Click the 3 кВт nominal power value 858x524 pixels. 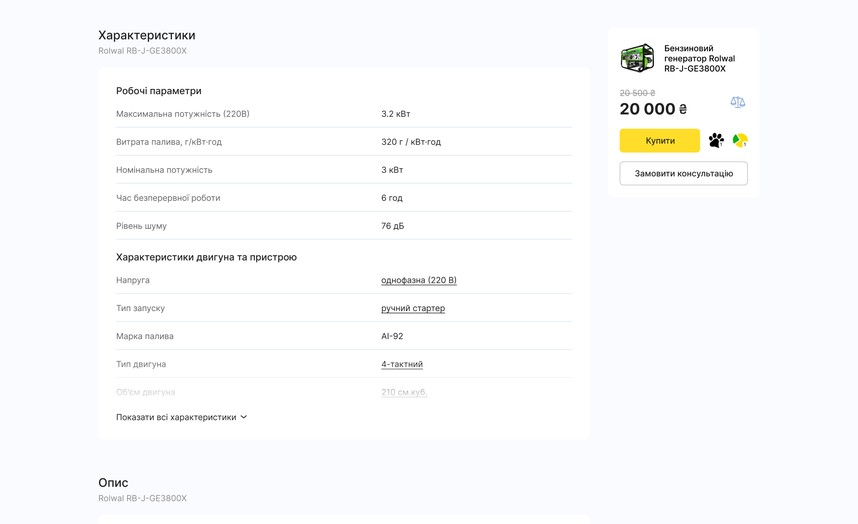pos(392,170)
